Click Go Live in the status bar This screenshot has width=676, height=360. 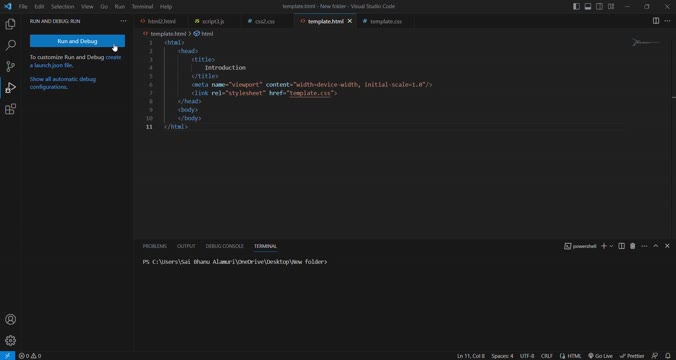point(600,356)
